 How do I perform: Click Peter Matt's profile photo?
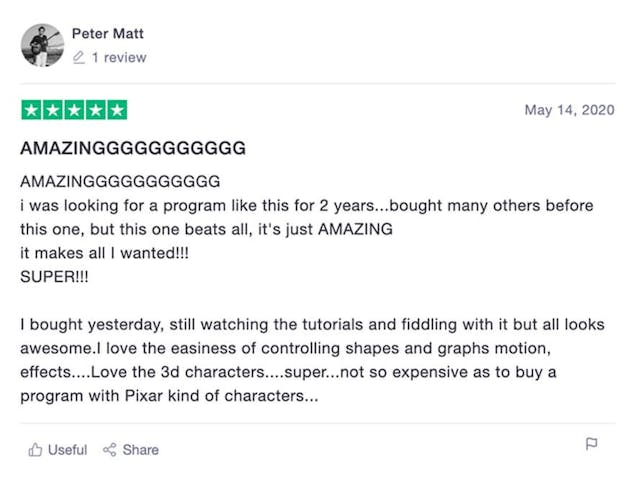[x=42, y=45]
